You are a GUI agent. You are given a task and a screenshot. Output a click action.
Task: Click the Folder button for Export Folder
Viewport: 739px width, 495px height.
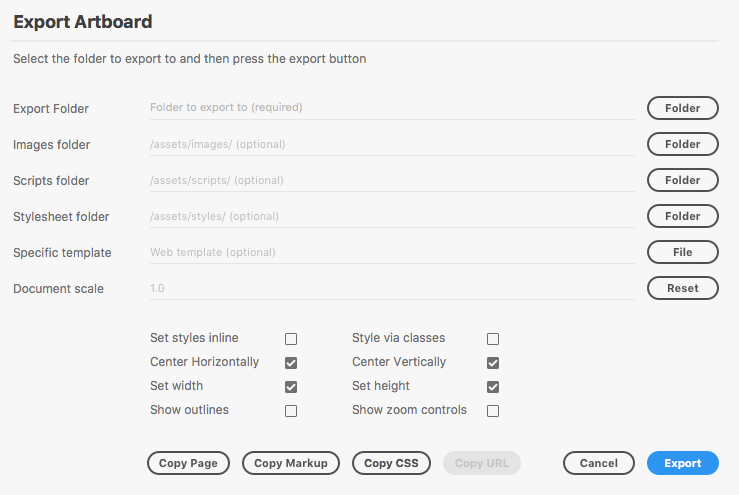point(682,108)
